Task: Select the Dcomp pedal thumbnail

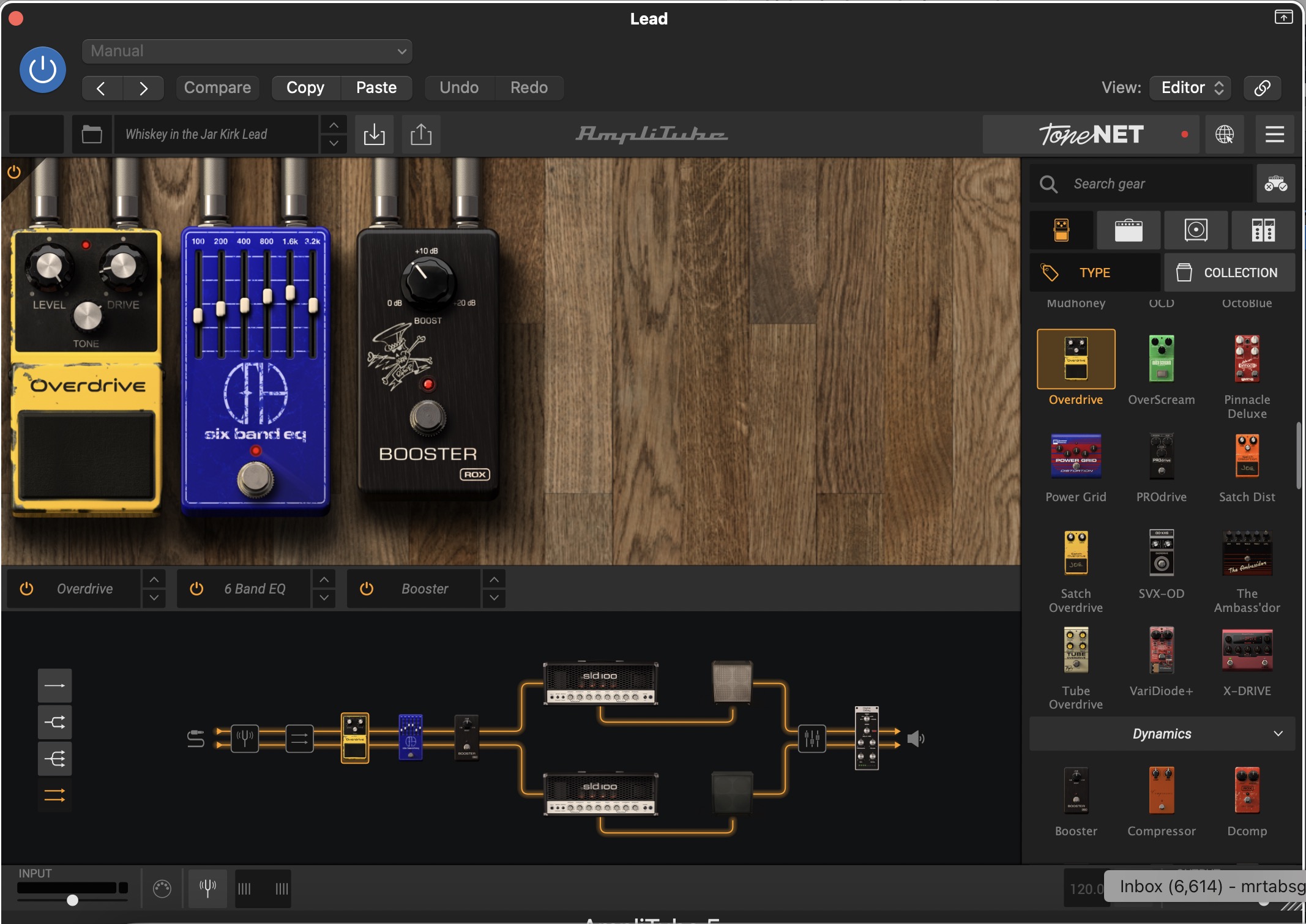Action: click(x=1247, y=790)
